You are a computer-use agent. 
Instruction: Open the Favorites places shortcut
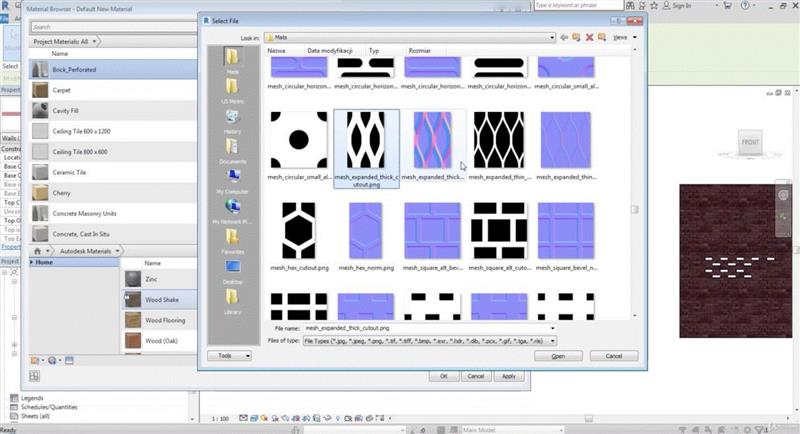pos(232,241)
